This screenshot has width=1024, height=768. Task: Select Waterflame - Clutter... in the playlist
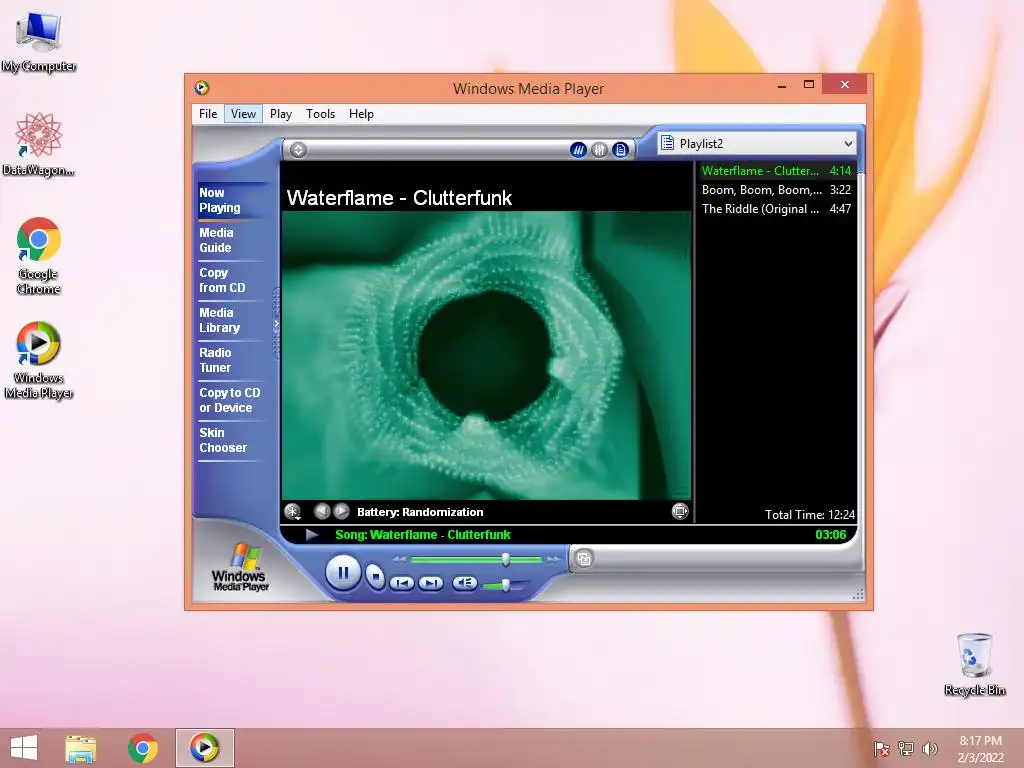click(x=776, y=171)
